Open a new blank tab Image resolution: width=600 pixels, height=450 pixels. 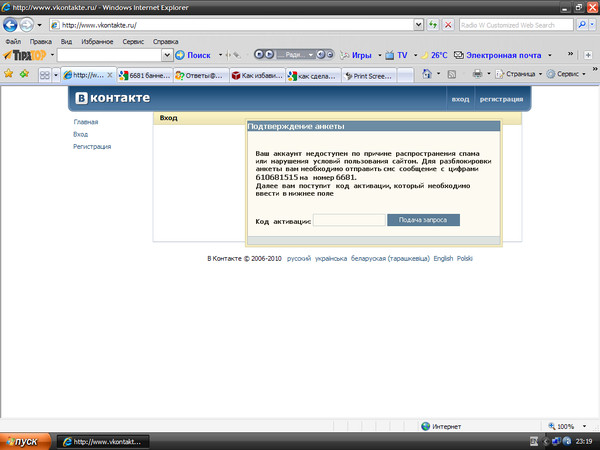pyautogui.click(x=405, y=75)
